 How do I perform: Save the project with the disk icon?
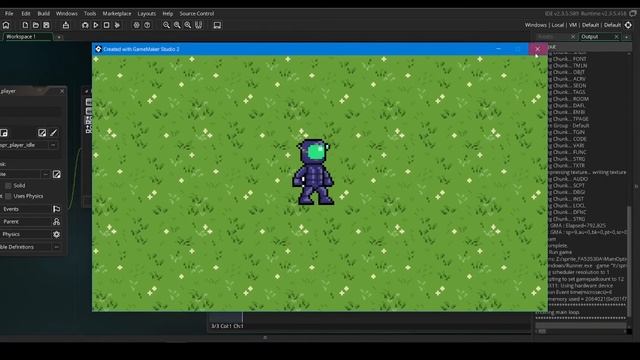pos(46,25)
